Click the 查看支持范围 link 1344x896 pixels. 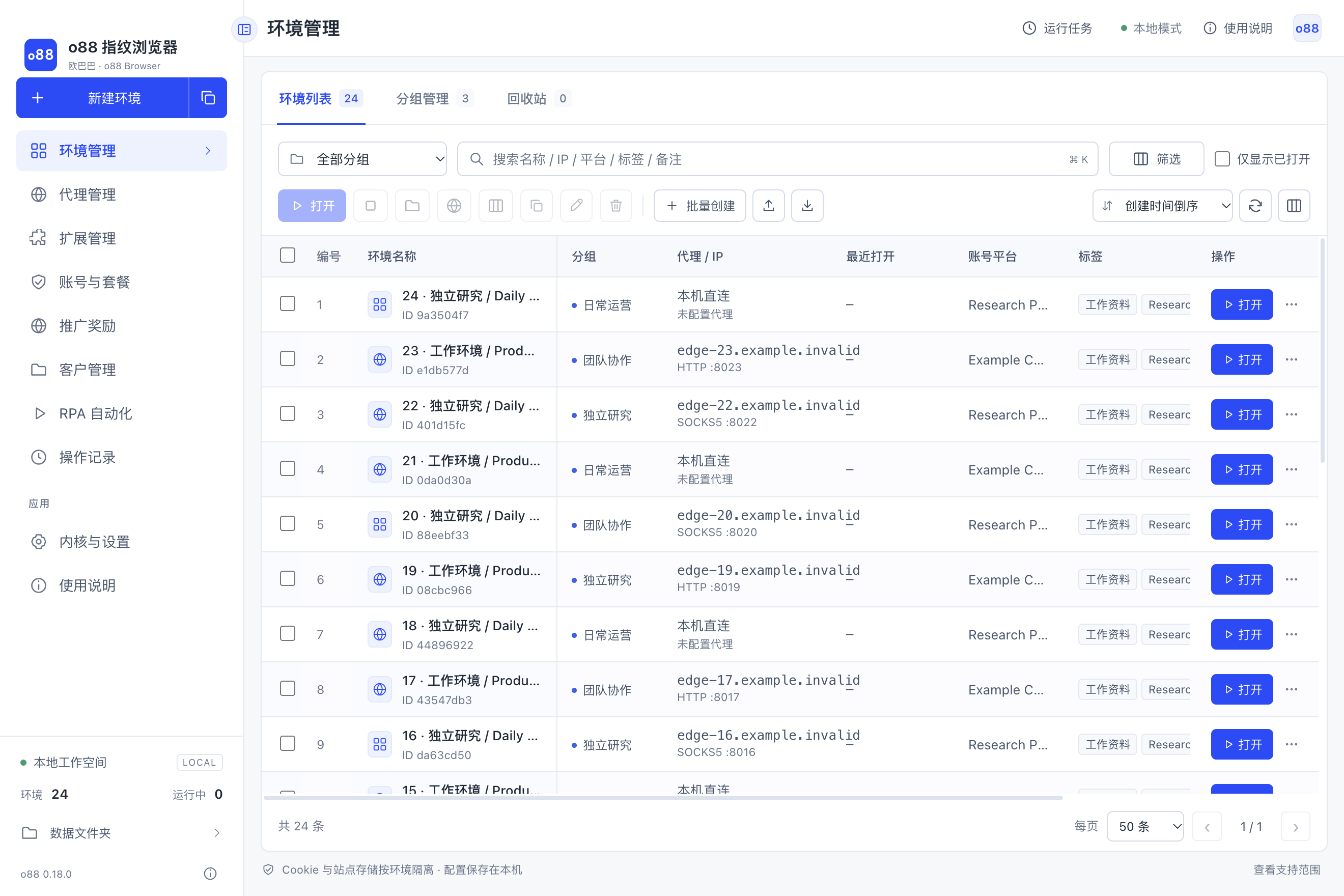1286,869
